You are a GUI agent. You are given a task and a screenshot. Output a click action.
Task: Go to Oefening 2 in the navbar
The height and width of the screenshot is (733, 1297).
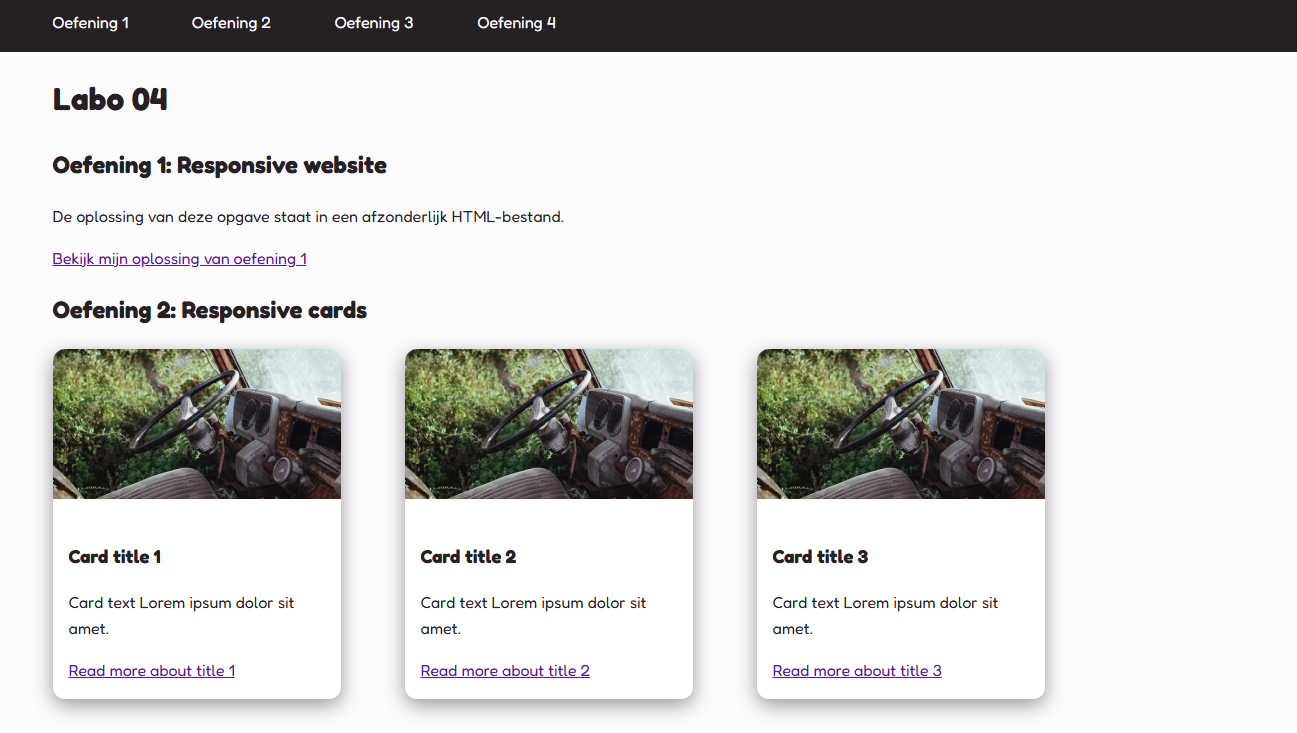click(231, 23)
